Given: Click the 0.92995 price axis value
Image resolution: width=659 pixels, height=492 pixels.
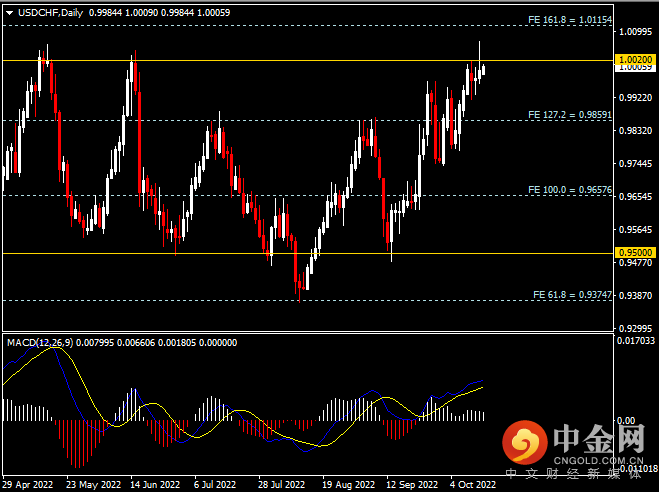Looking at the screenshot, I should pos(636,329).
